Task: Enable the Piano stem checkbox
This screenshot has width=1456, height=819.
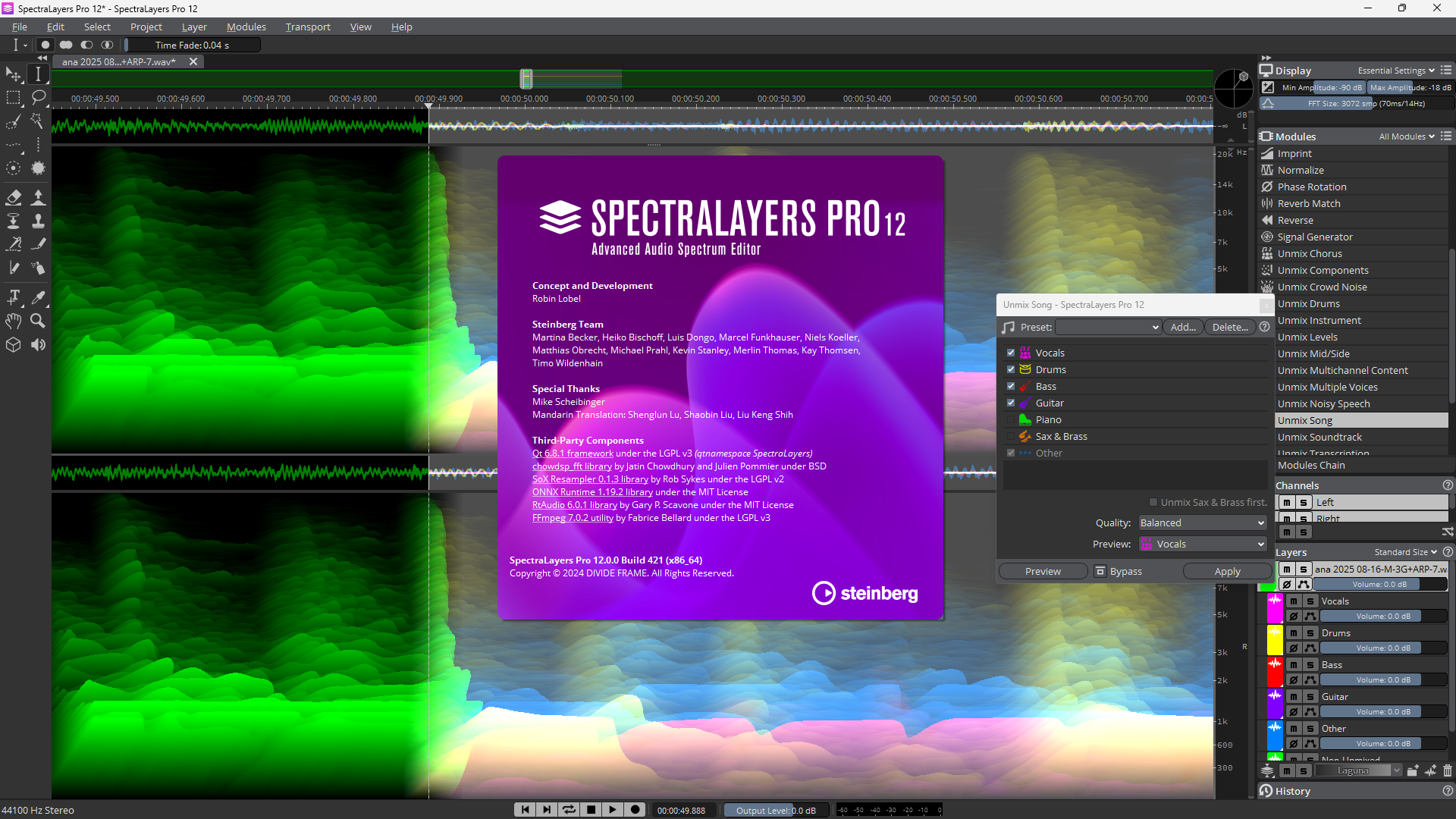Action: pos(1011,420)
